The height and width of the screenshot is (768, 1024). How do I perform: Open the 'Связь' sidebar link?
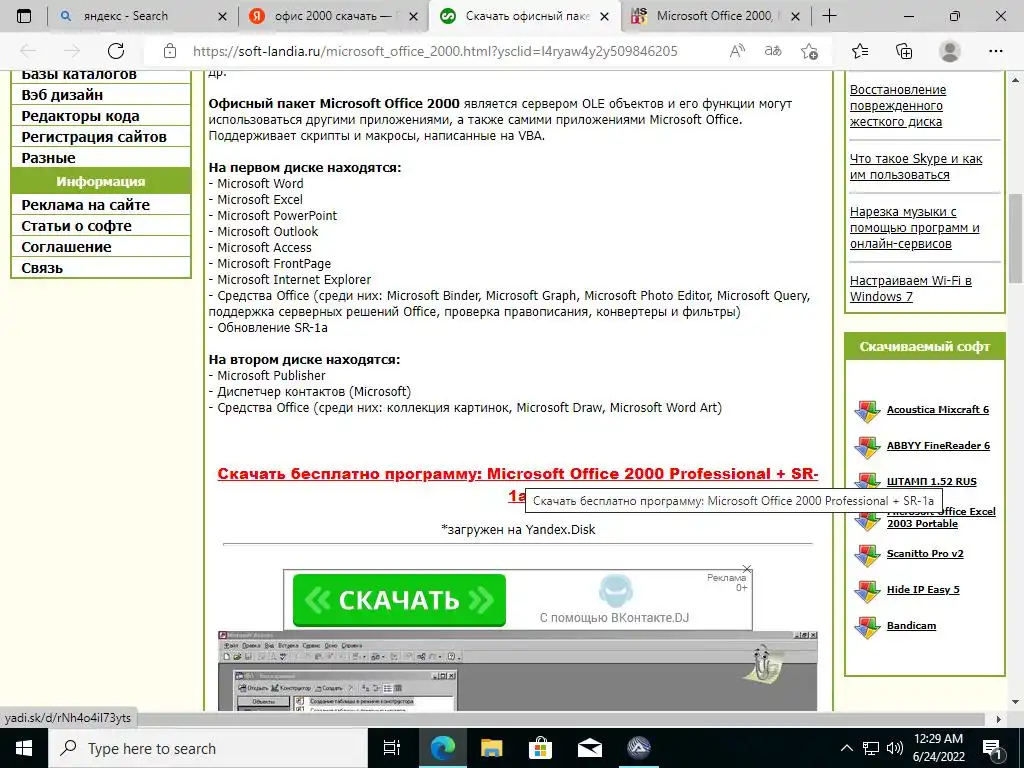tap(101, 267)
